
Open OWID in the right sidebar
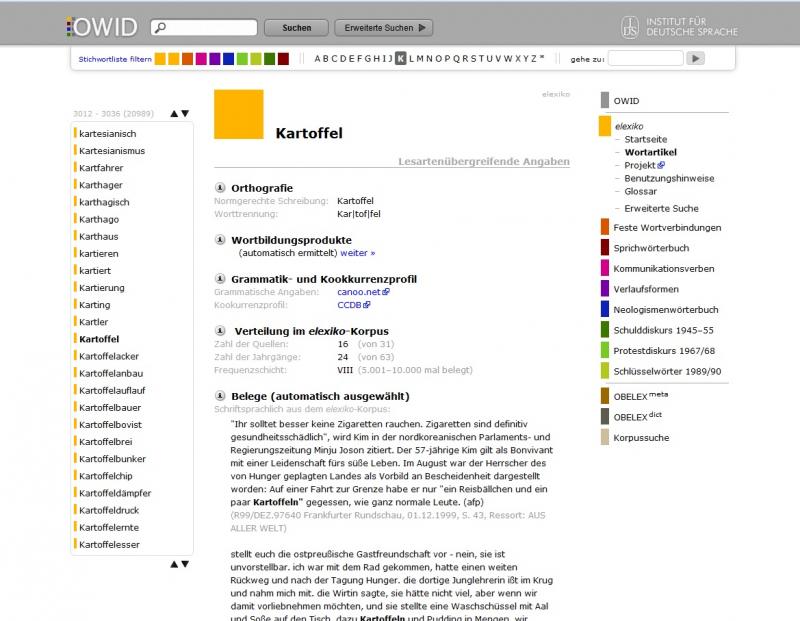(x=626, y=101)
